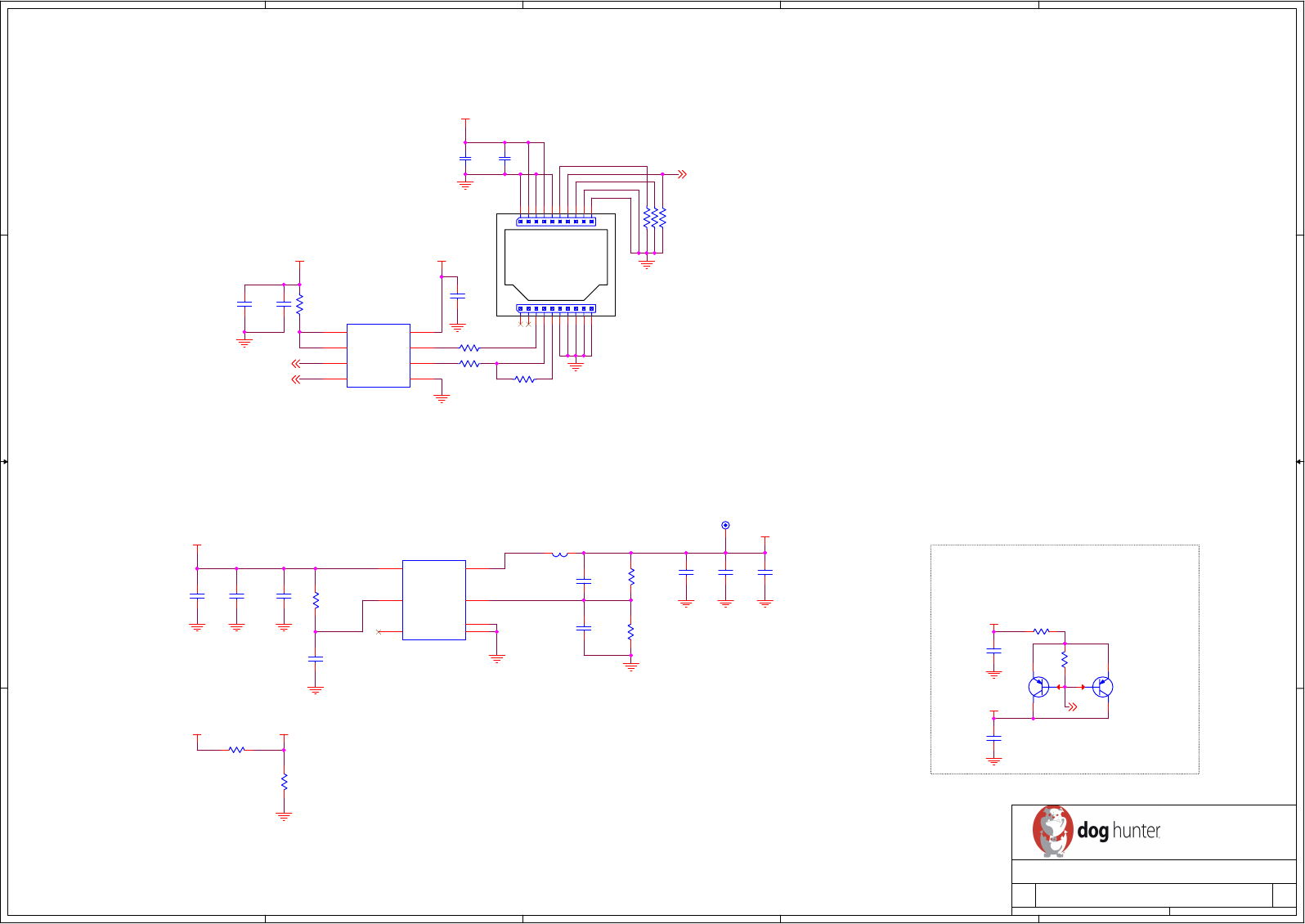The image size is (1305, 924).
Task: Click the lower left-pointing arrow beside the small IC
Action: (296, 379)
